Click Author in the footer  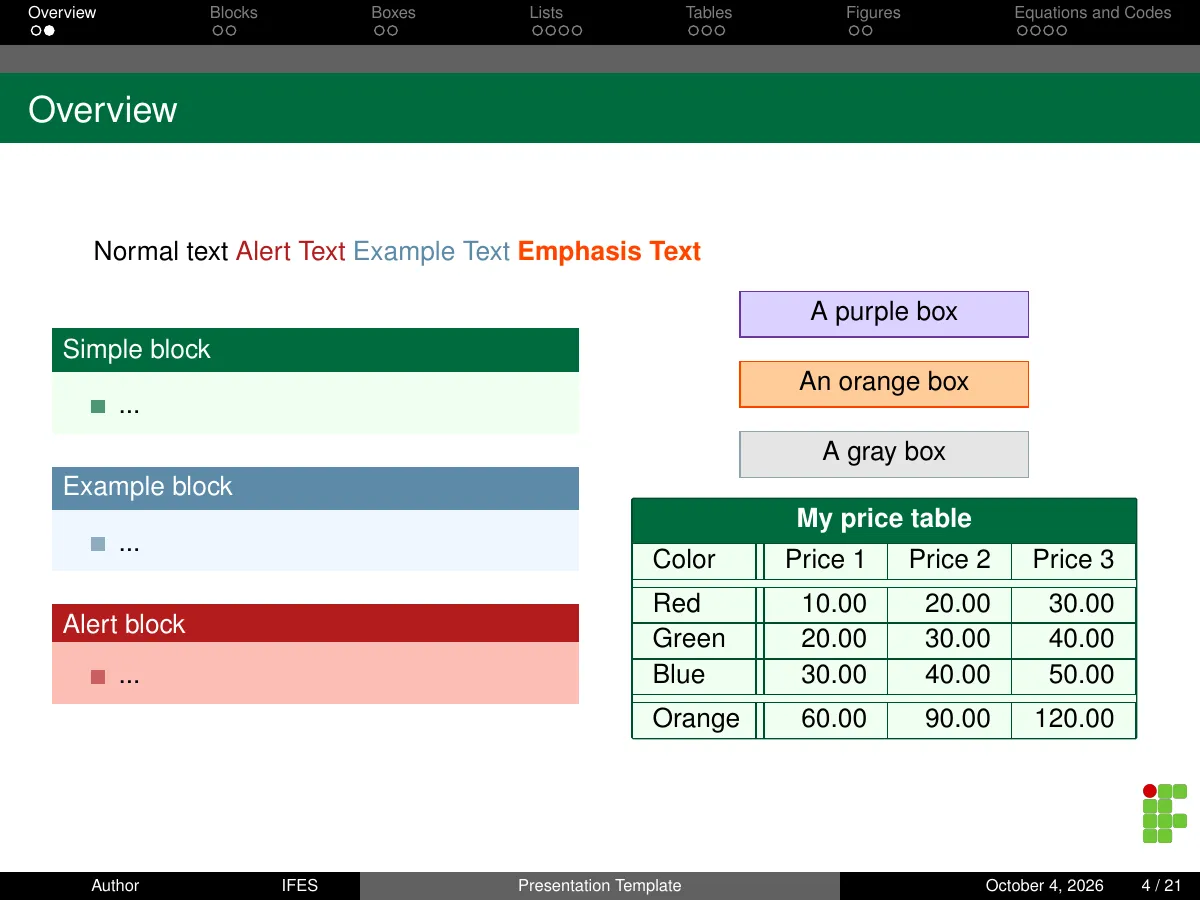tap(115, 886)
